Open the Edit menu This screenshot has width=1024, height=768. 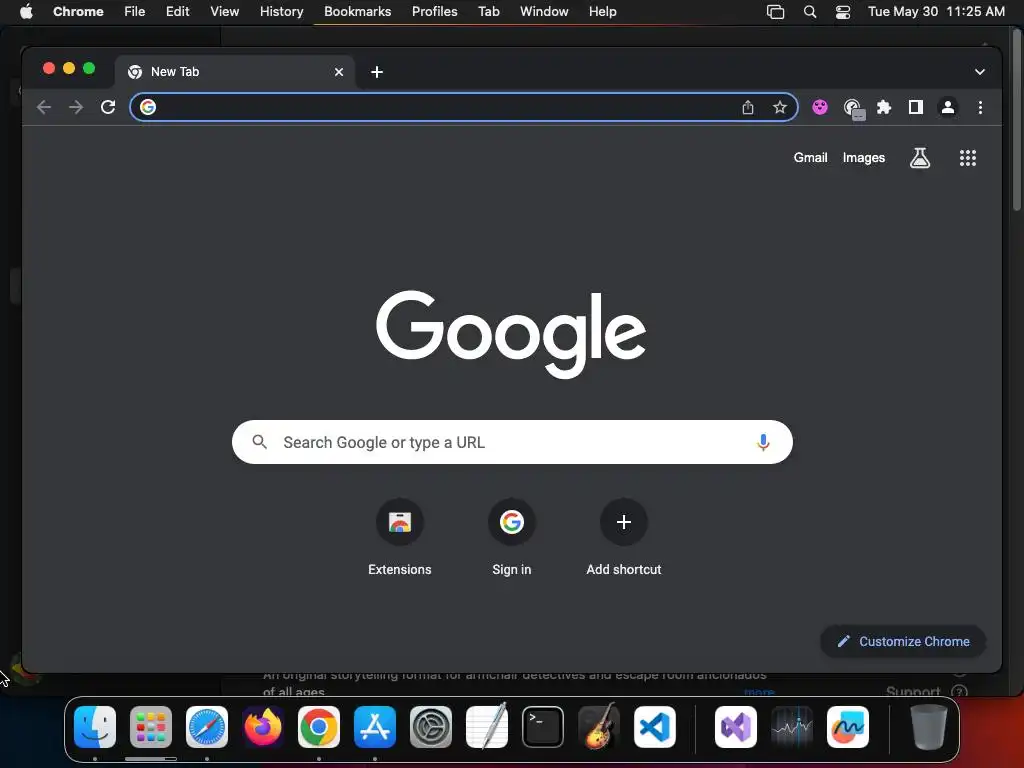[178, 12]
